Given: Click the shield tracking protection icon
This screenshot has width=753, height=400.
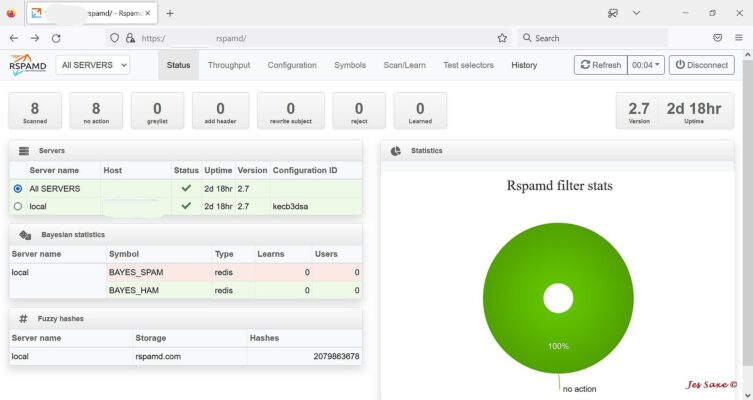Looking at the screenshot, I should click(x=114, y=38).
